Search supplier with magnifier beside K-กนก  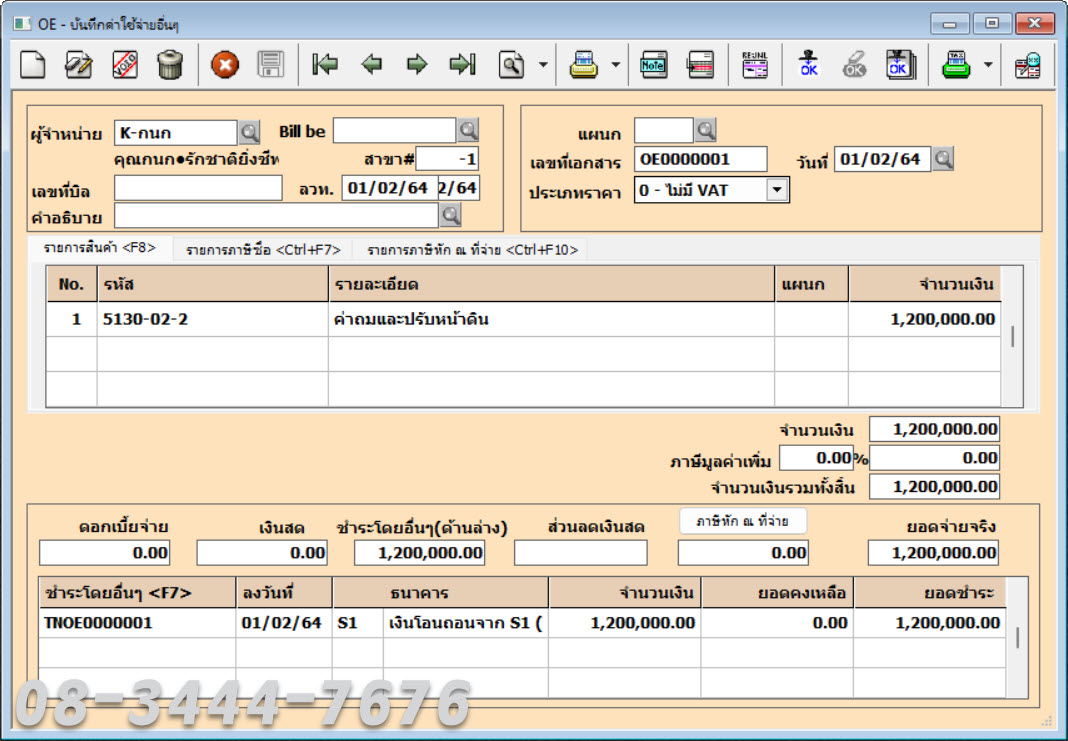tap(249, 131)
